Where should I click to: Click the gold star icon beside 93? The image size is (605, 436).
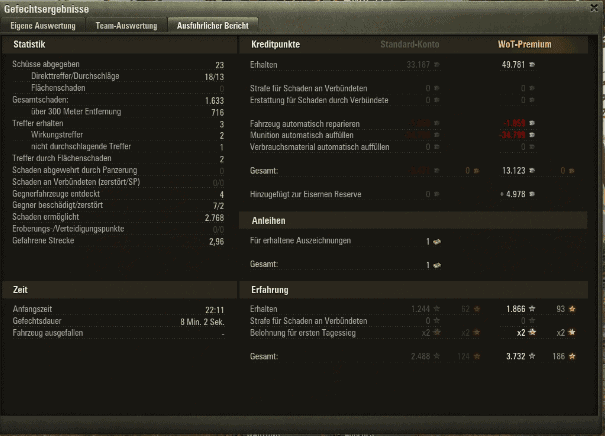pyautogui.click(x=572, y=308)
